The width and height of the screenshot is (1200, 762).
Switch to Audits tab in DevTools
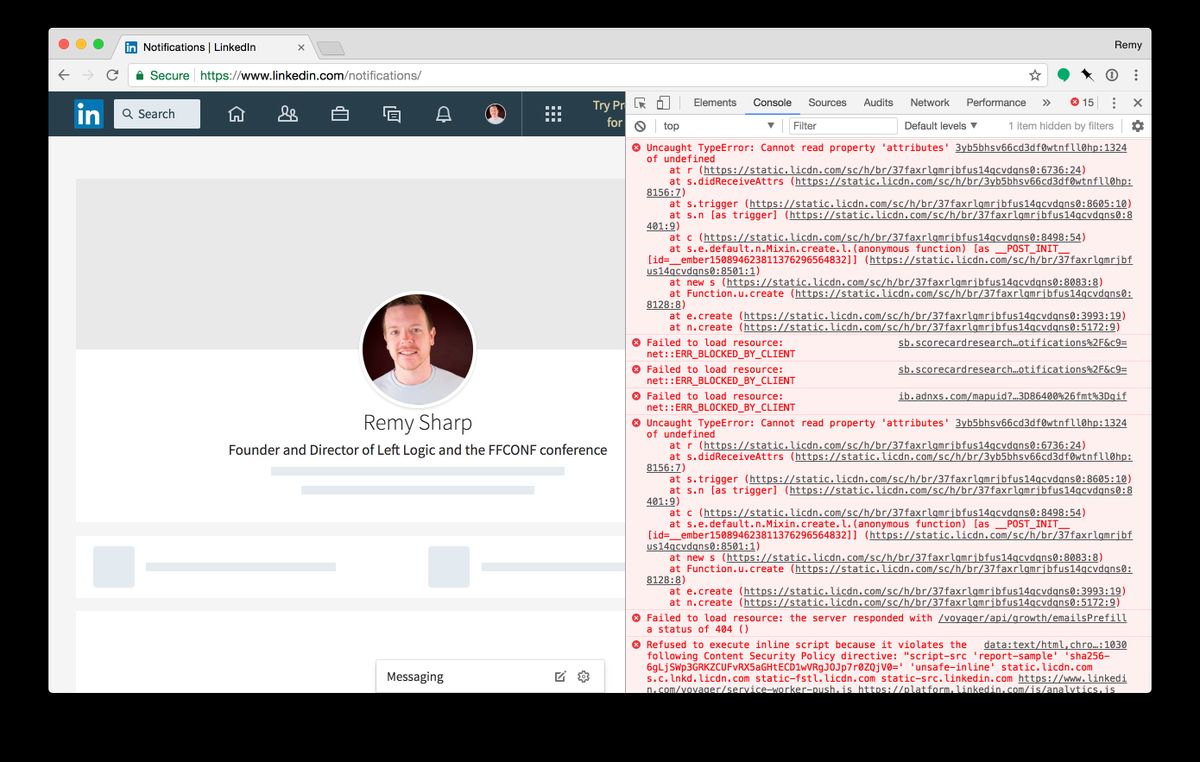click(878, 103)
